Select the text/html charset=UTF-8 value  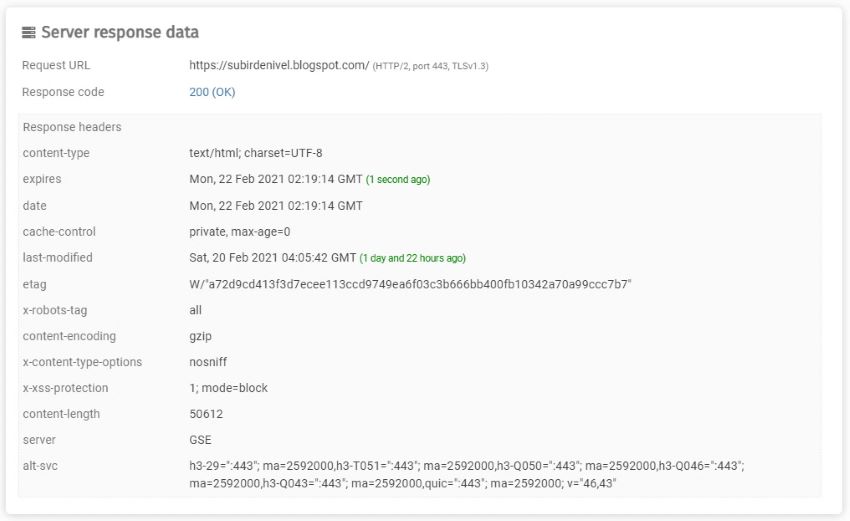(x=256, y=153)
